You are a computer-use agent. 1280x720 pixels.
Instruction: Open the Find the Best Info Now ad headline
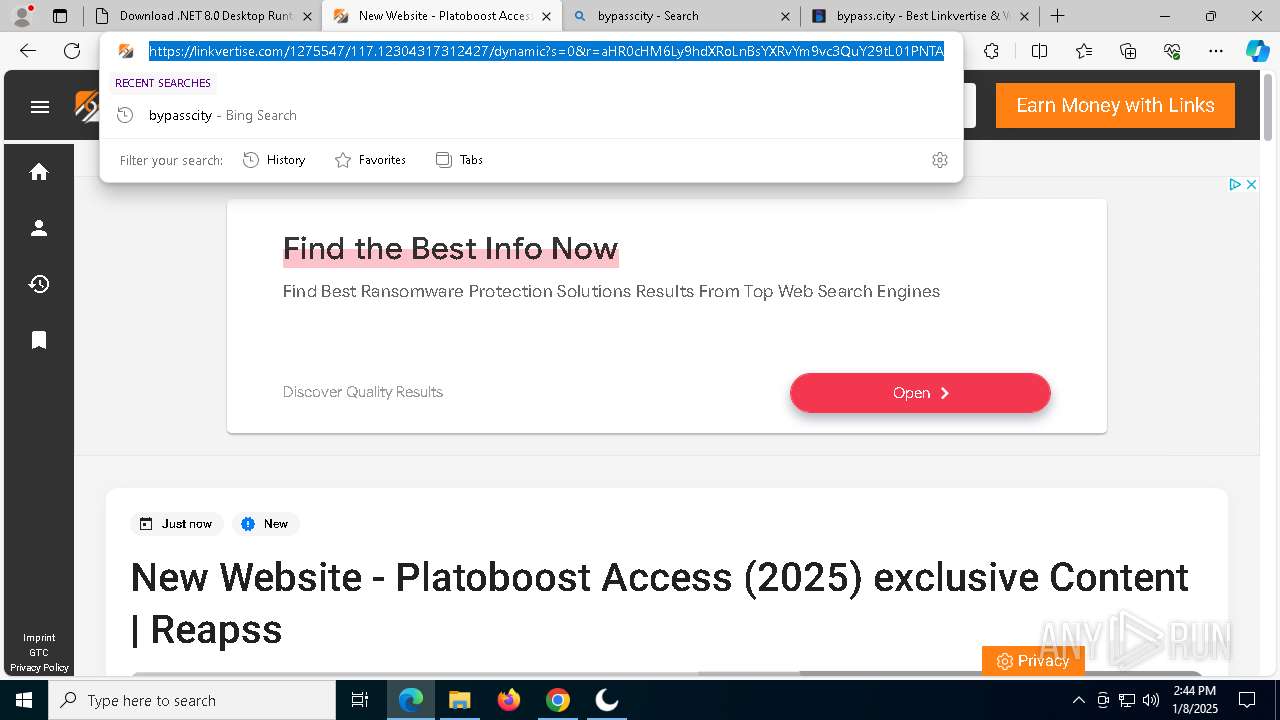[x=450, y=248]
